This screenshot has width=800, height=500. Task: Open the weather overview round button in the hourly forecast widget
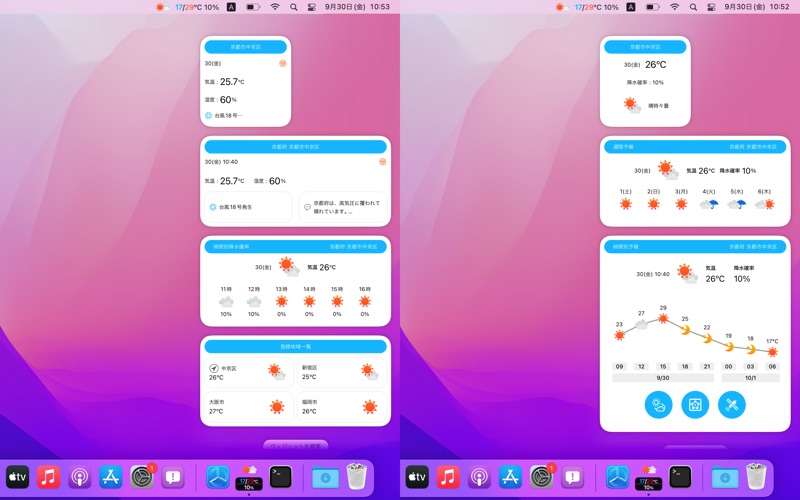658,405
